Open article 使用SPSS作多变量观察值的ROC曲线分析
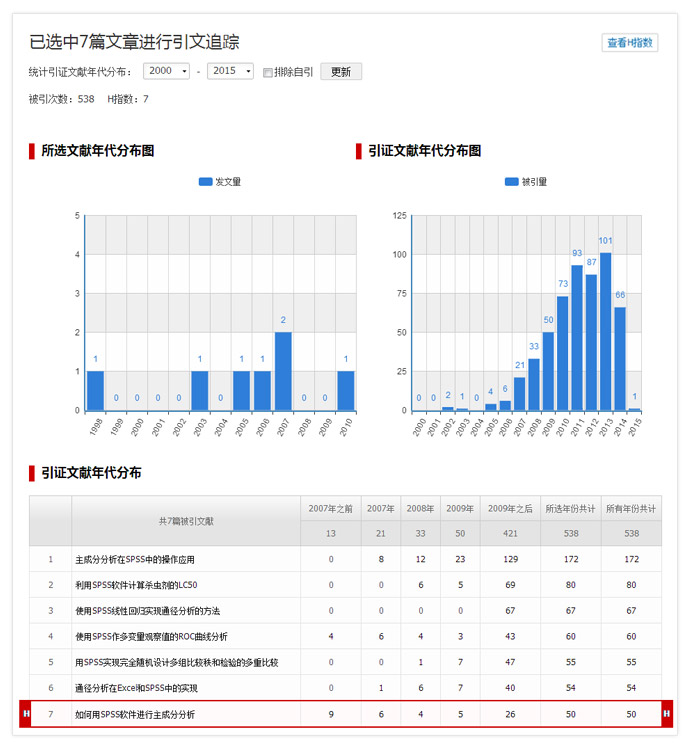 [151, 636]
